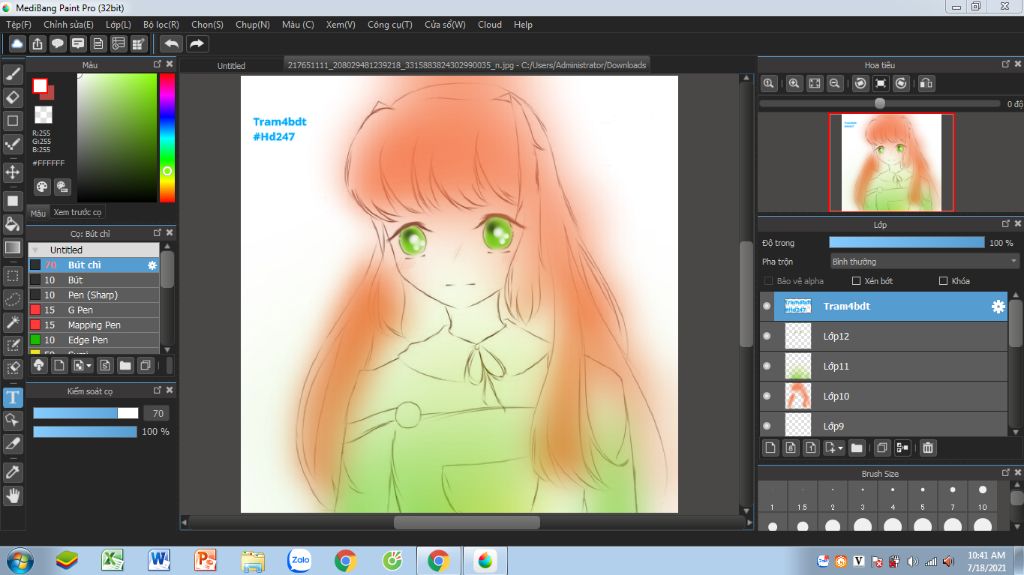Hide the Lớp12 layer
This screenshot has height=575, width=1024.
point(767,337)
